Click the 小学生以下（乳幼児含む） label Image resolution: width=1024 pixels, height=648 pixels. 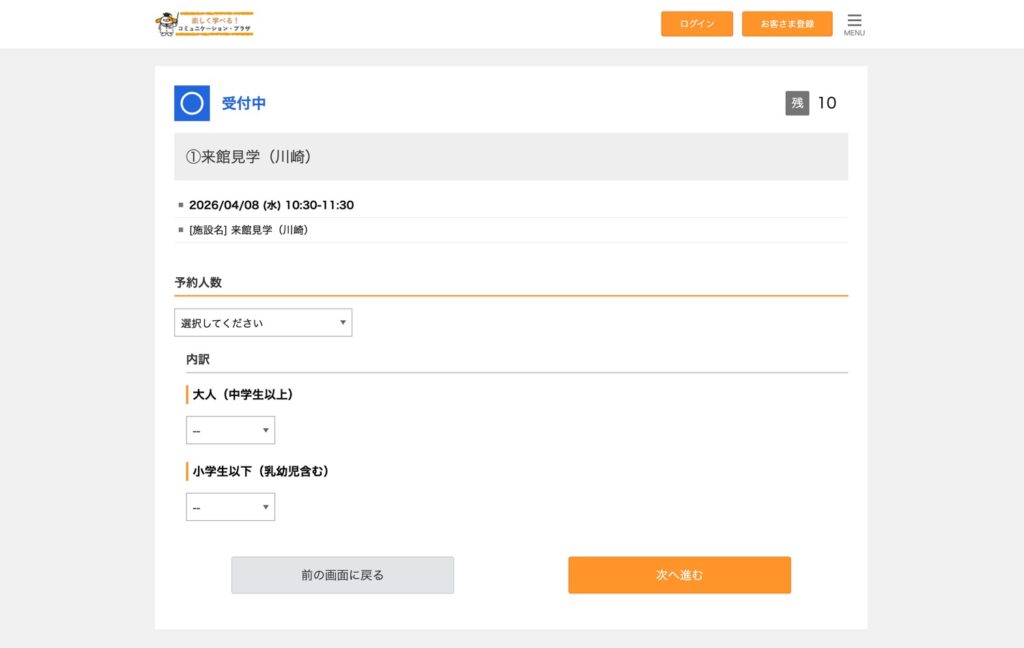tap(261, 471)
